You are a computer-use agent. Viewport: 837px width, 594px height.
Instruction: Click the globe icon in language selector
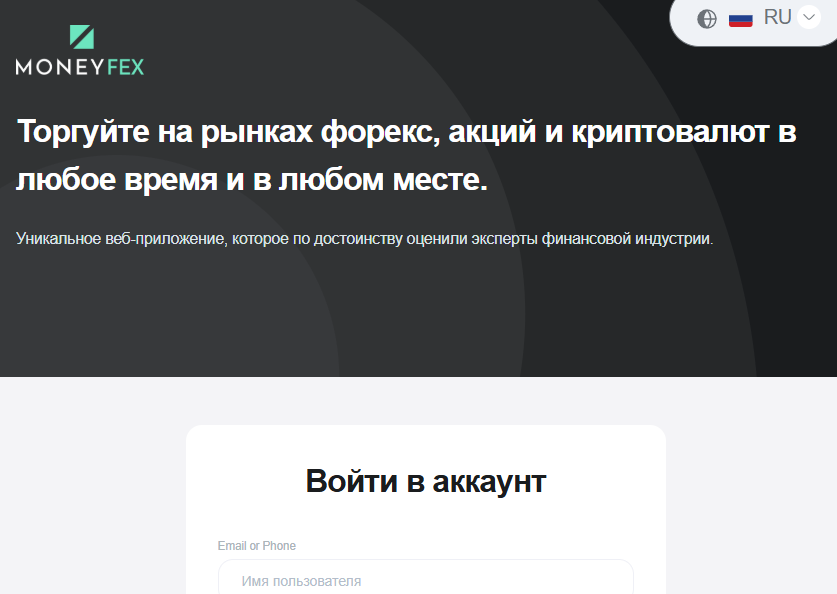point(707,18)
